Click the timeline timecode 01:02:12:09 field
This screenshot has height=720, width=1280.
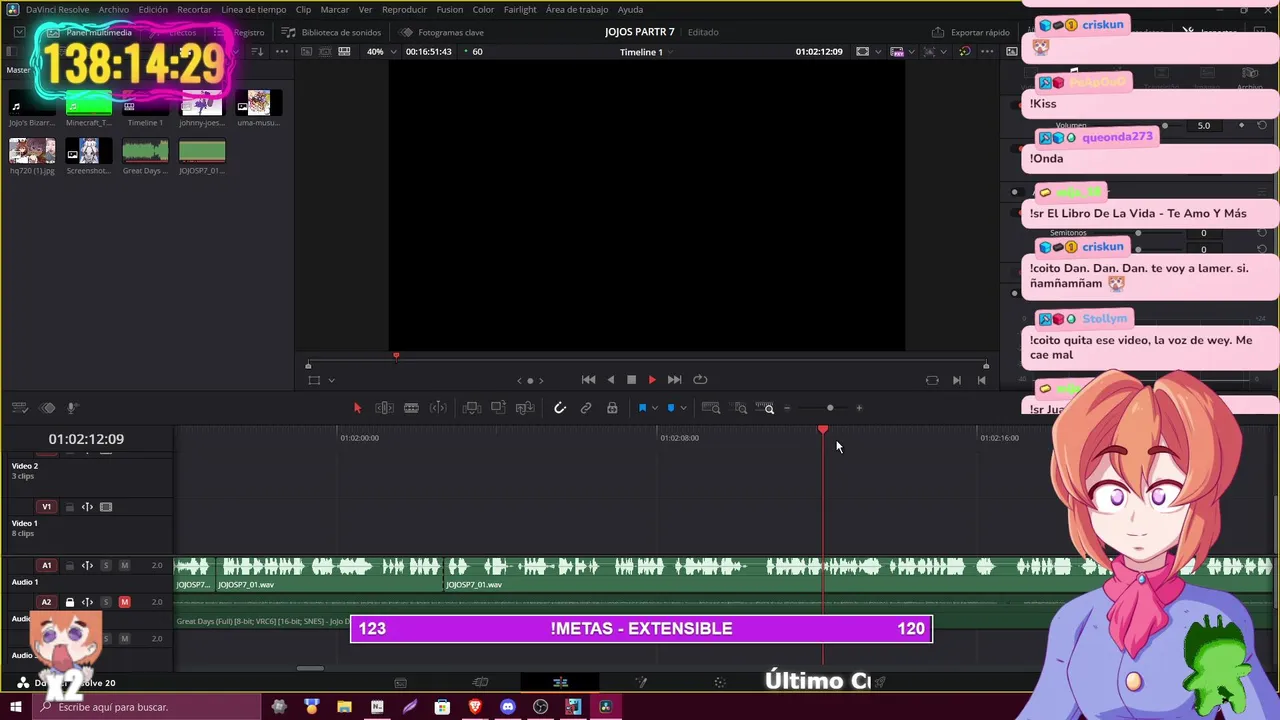(86, 439)
